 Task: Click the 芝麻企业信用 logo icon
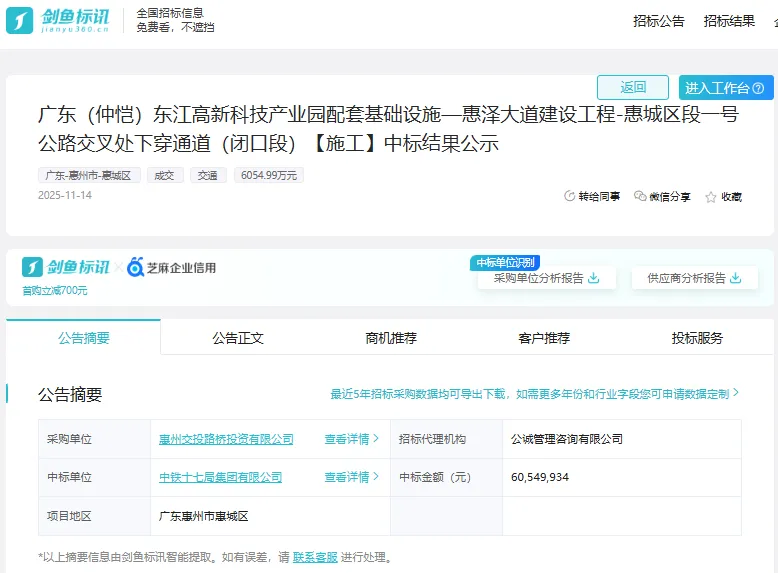(136, 268)
